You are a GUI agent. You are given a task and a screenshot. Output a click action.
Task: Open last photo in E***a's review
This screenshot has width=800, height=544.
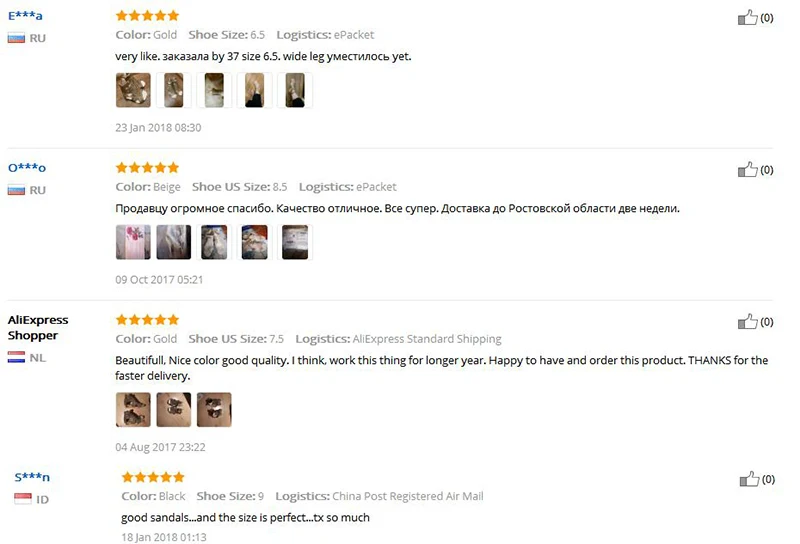coord(295,90)
